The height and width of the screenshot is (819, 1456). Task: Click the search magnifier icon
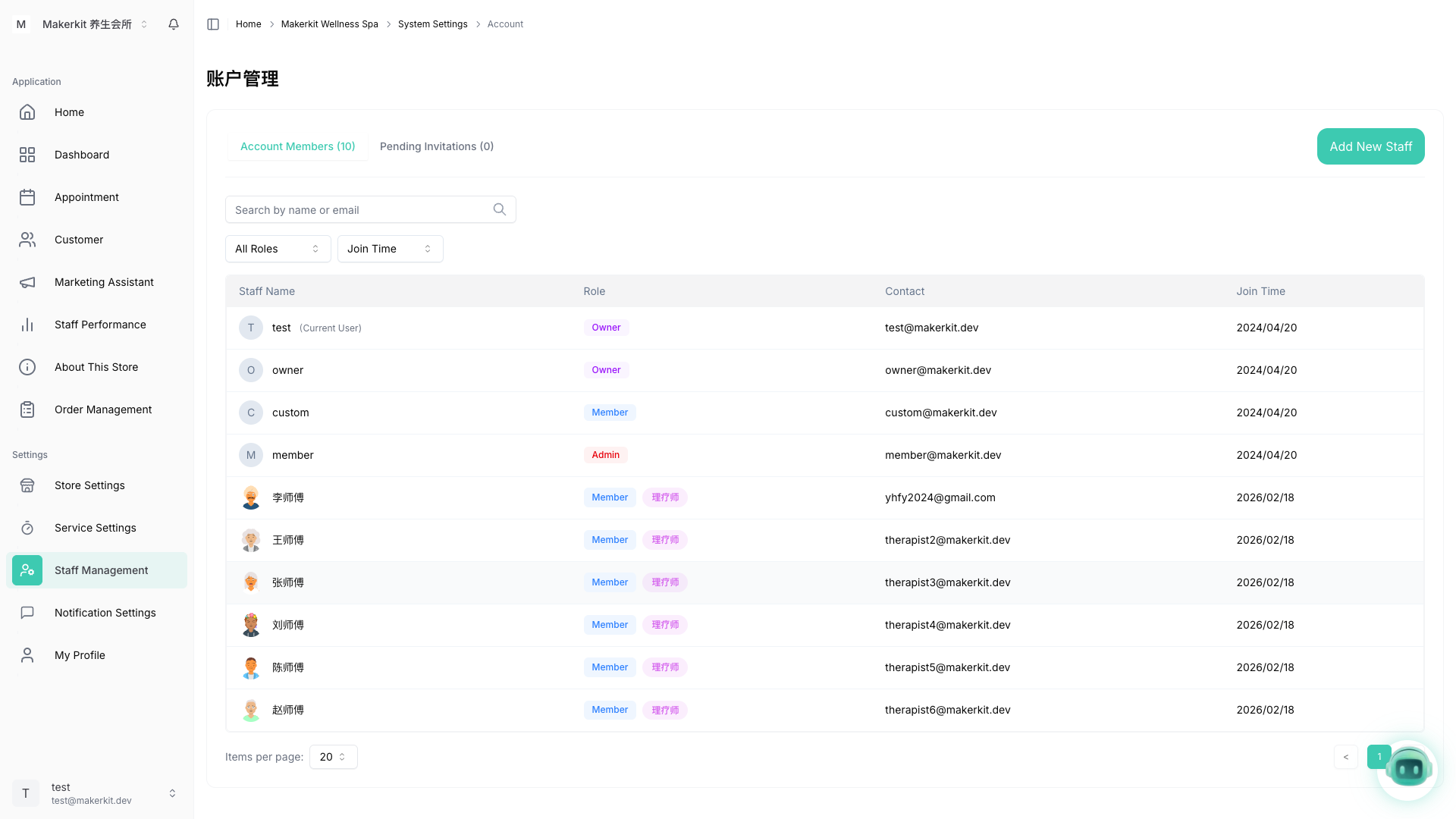[499, 209]
